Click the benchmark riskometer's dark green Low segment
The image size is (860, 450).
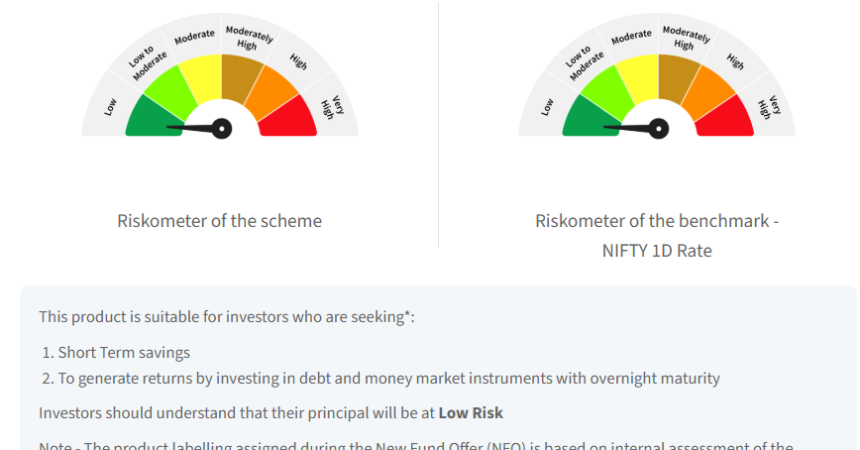click(587, 118)
